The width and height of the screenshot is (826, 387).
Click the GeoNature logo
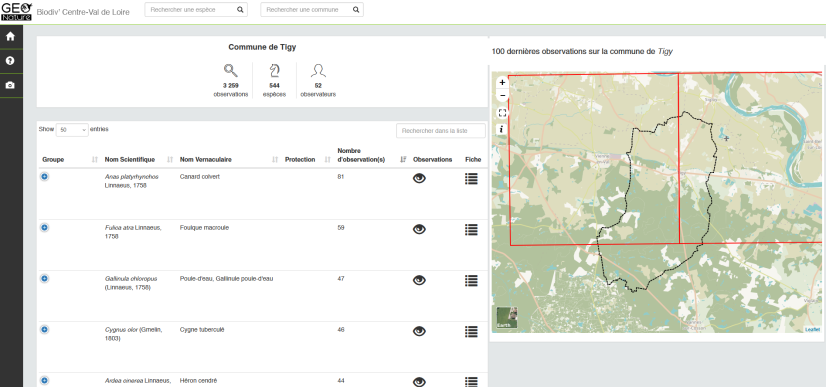pyautogui.click(x=16, y=11)
